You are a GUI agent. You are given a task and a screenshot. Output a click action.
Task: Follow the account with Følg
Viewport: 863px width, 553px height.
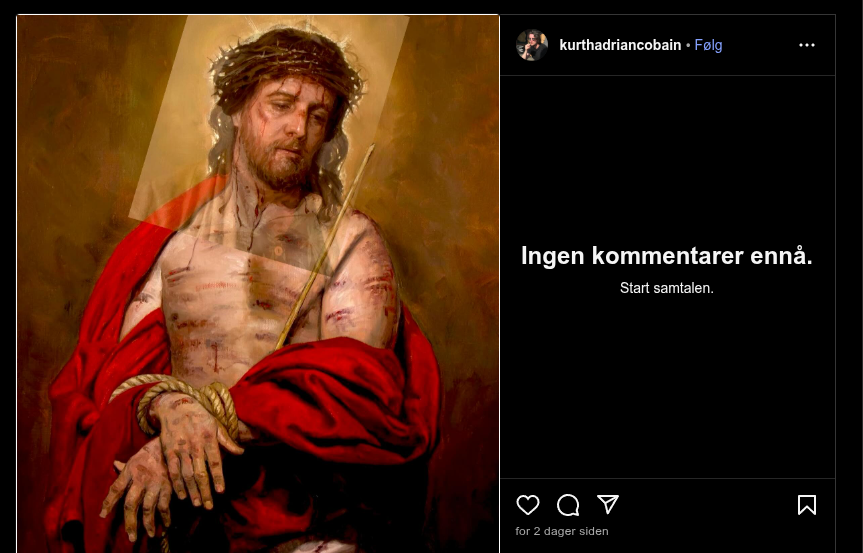708,45
